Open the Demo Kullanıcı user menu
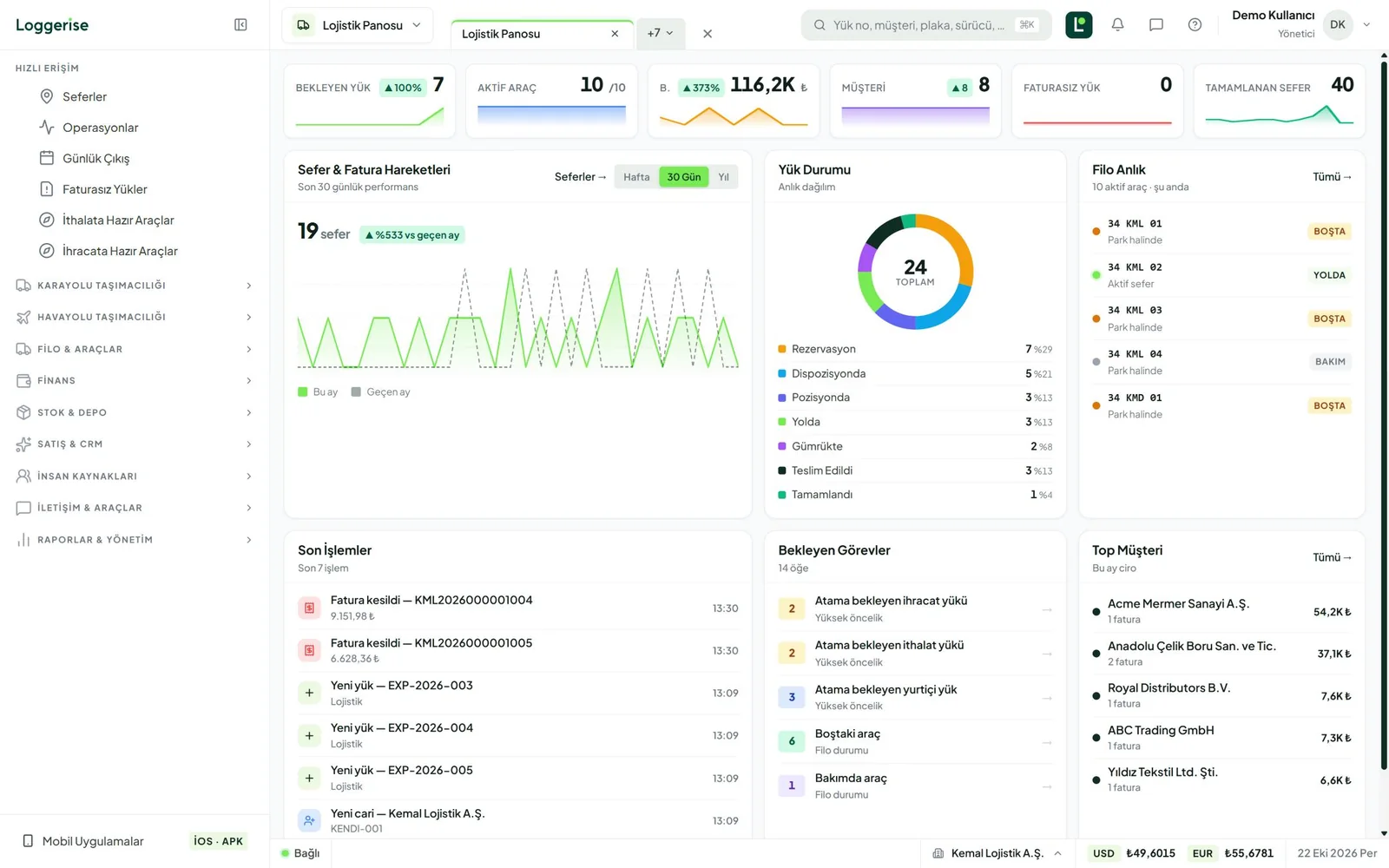Image resolution: width=1389 pixels, height=868 pixels. click(1300, 25)
